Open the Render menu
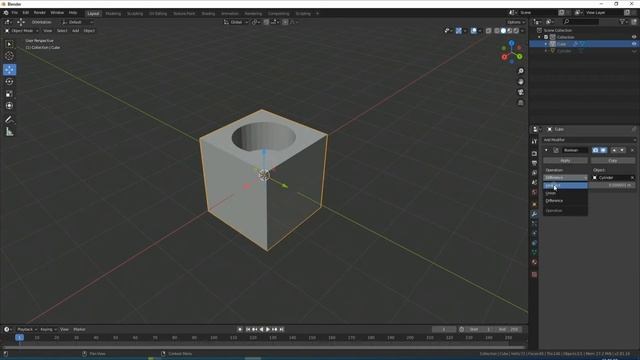Image resolution: width=640 pixels, height=360 pixels. pos(40,13)
